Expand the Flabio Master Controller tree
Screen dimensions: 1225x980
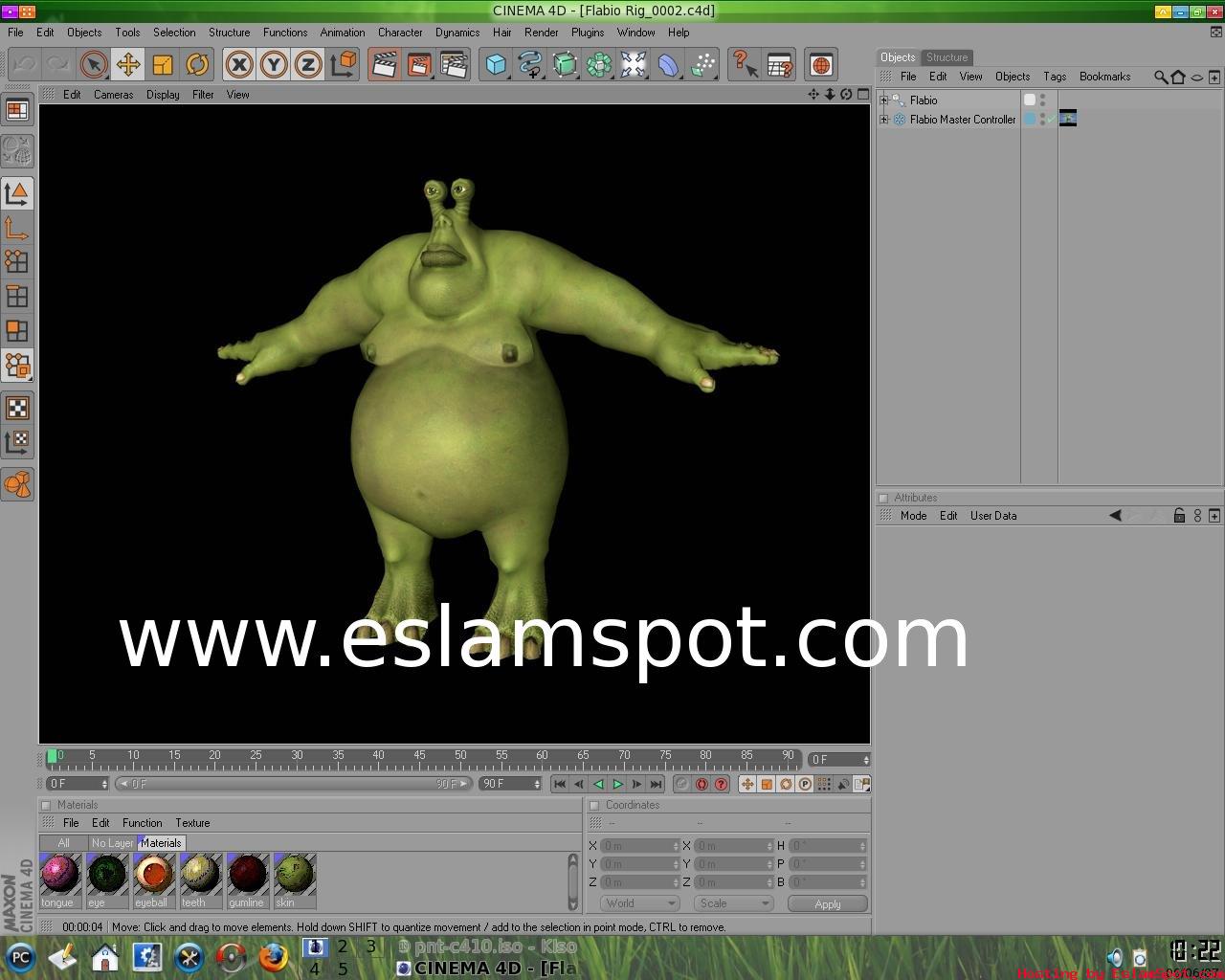point(884,120)
